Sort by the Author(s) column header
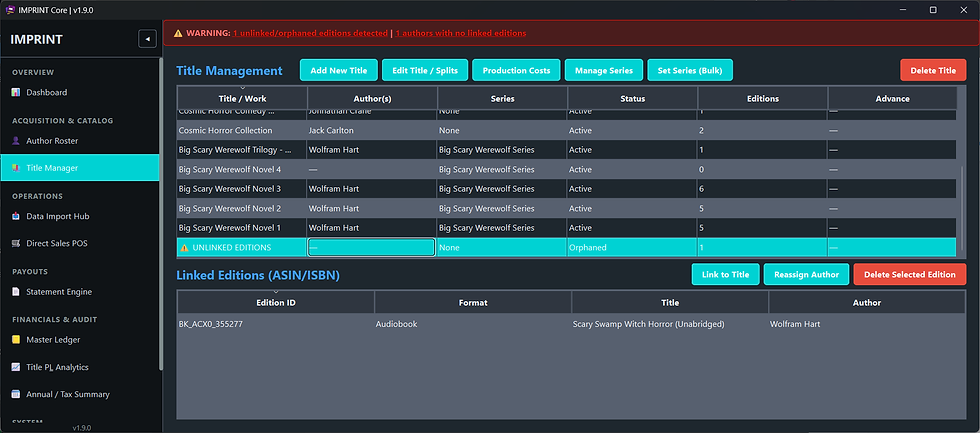 coord(372,99)
